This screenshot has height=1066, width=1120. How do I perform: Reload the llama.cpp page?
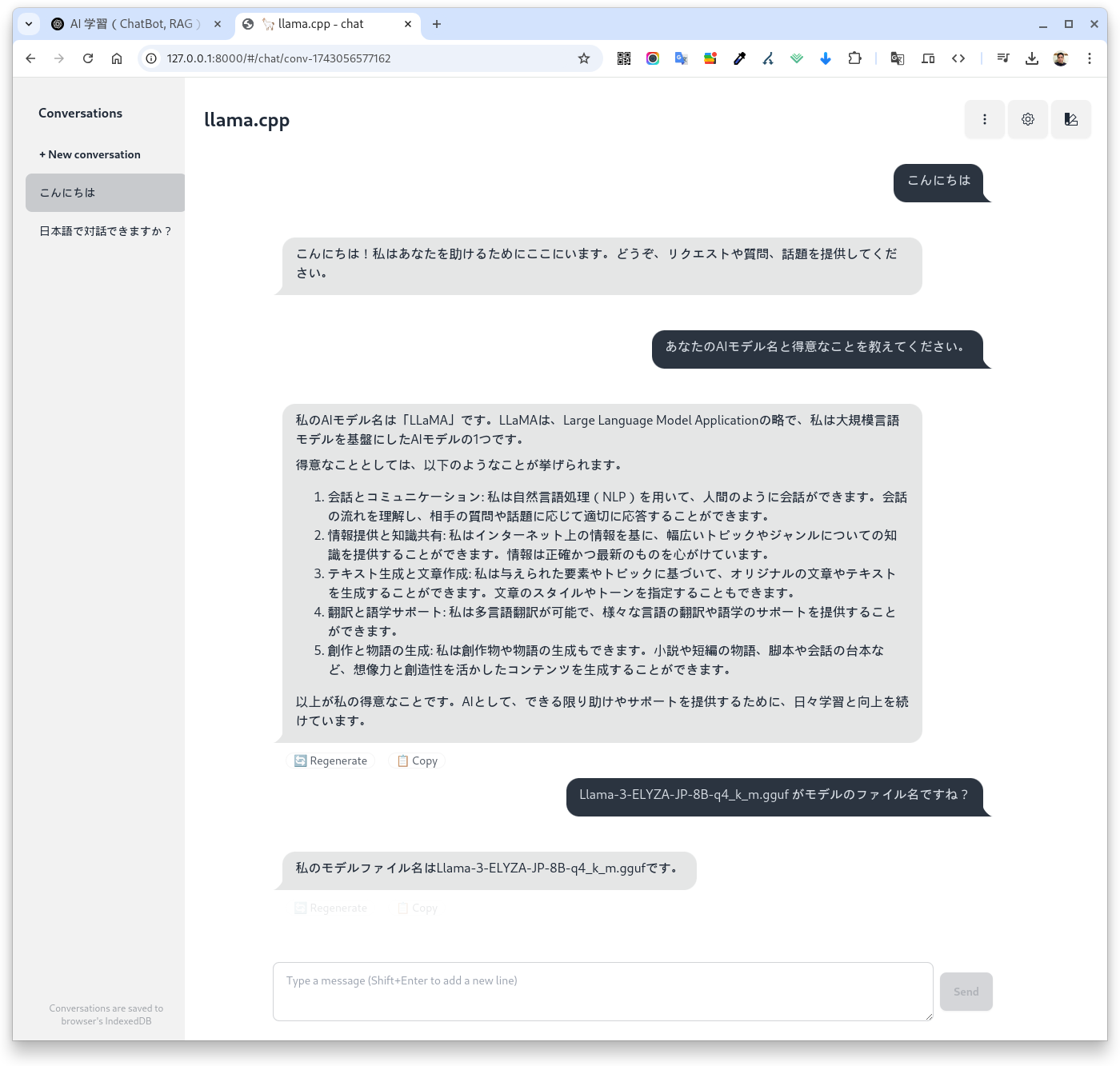point(88,58)
